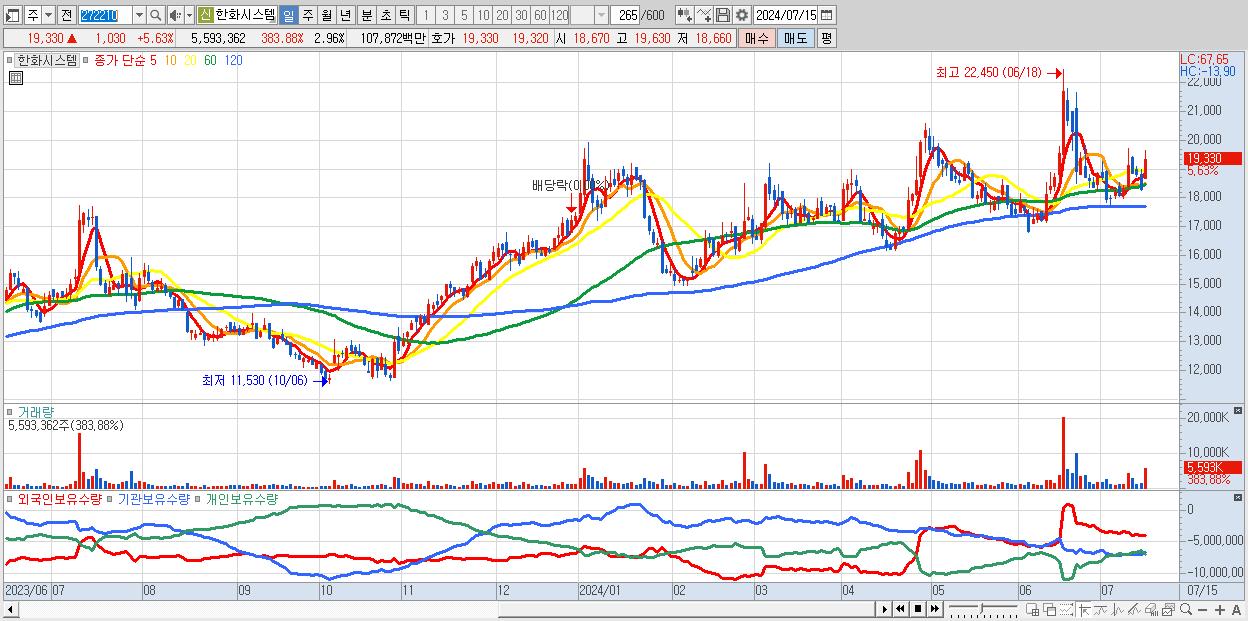Open the 주 market type dropdown arrow
Image resolution: width=1248 pixels, height=621 pixels.
(48, 15)
